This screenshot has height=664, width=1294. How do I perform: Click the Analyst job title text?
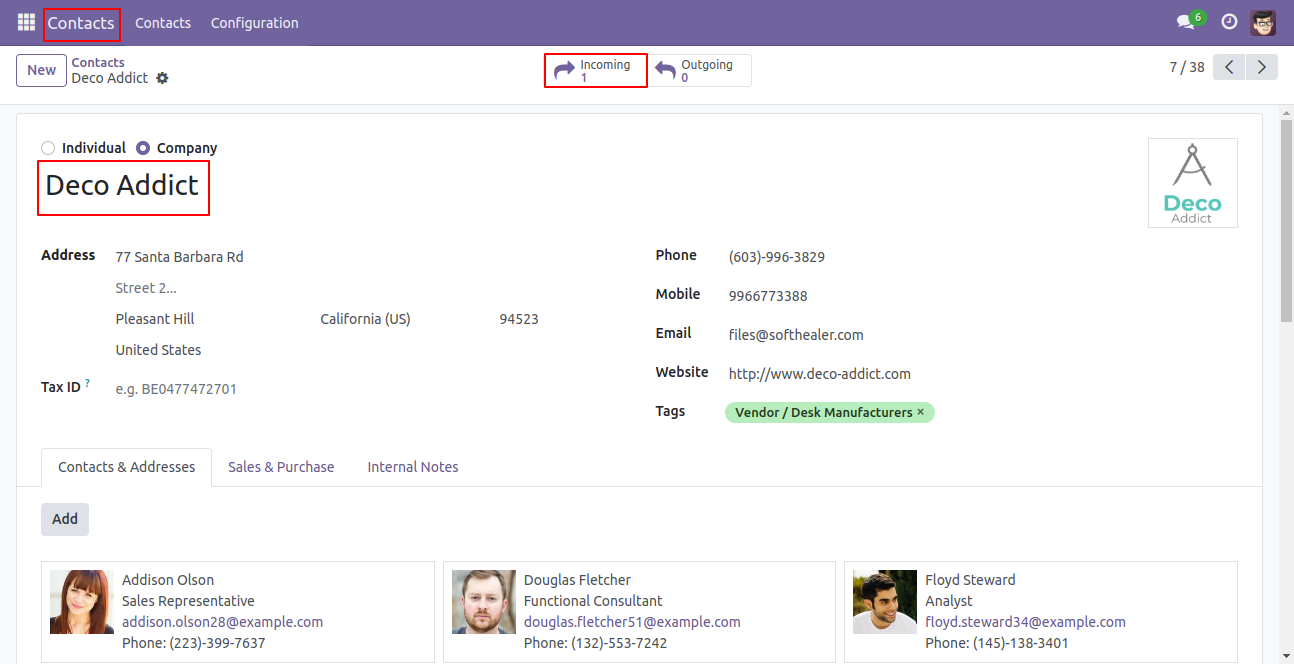[949, 601]
